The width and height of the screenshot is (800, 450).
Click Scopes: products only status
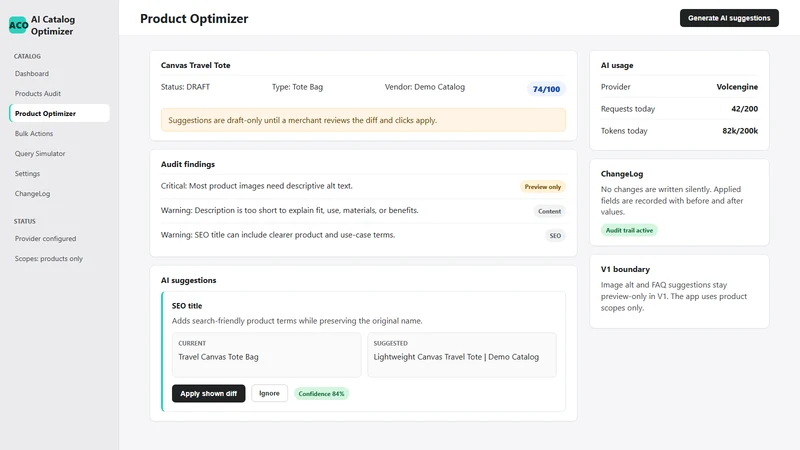click(48, 259)
